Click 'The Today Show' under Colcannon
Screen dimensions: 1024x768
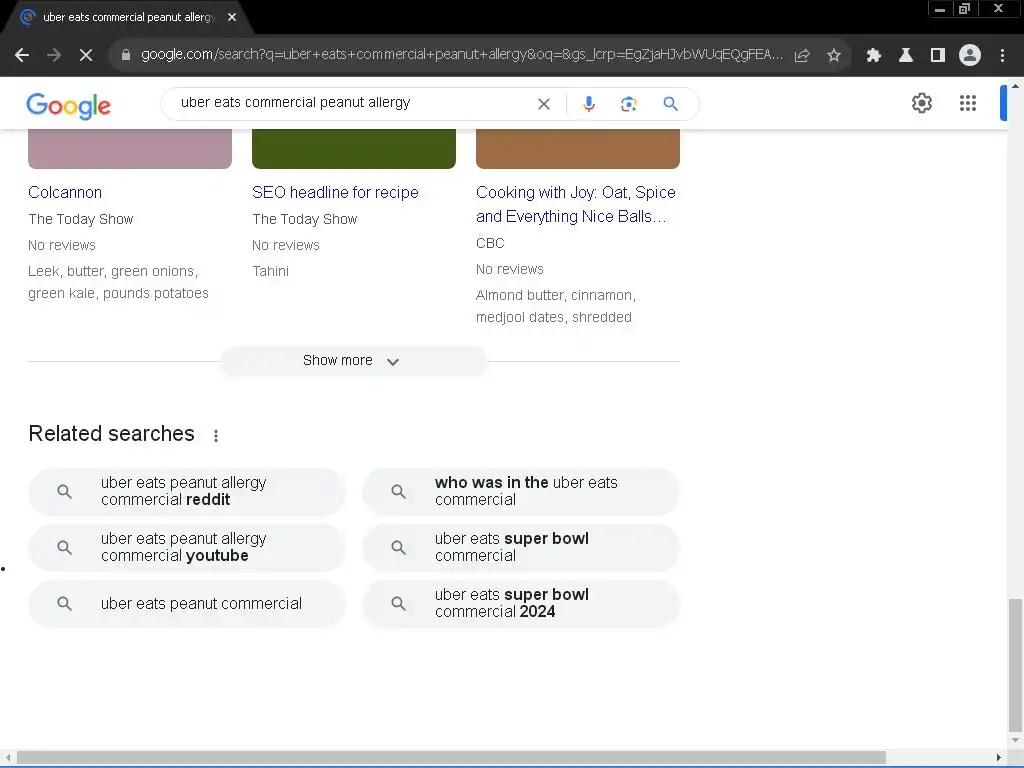pos(80,219)
